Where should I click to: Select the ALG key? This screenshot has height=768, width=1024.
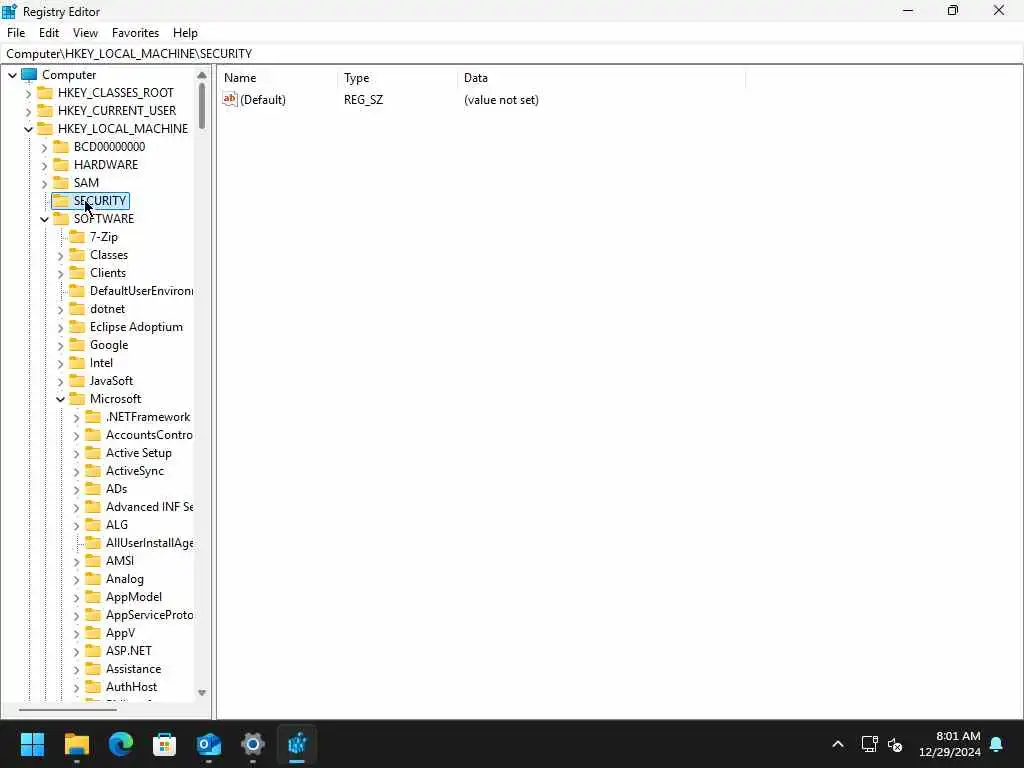coord(117,524)
